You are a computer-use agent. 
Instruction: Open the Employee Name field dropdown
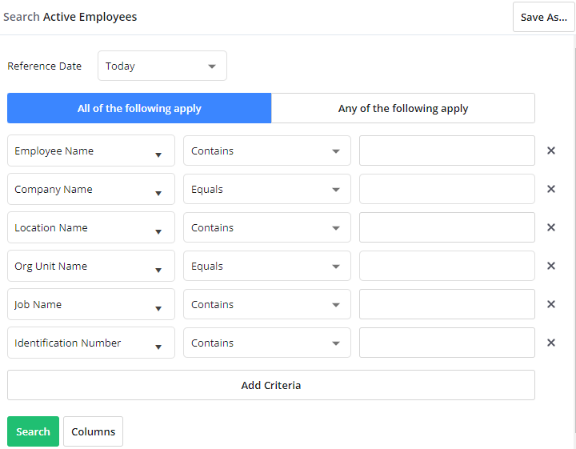(x=91, y=151)
